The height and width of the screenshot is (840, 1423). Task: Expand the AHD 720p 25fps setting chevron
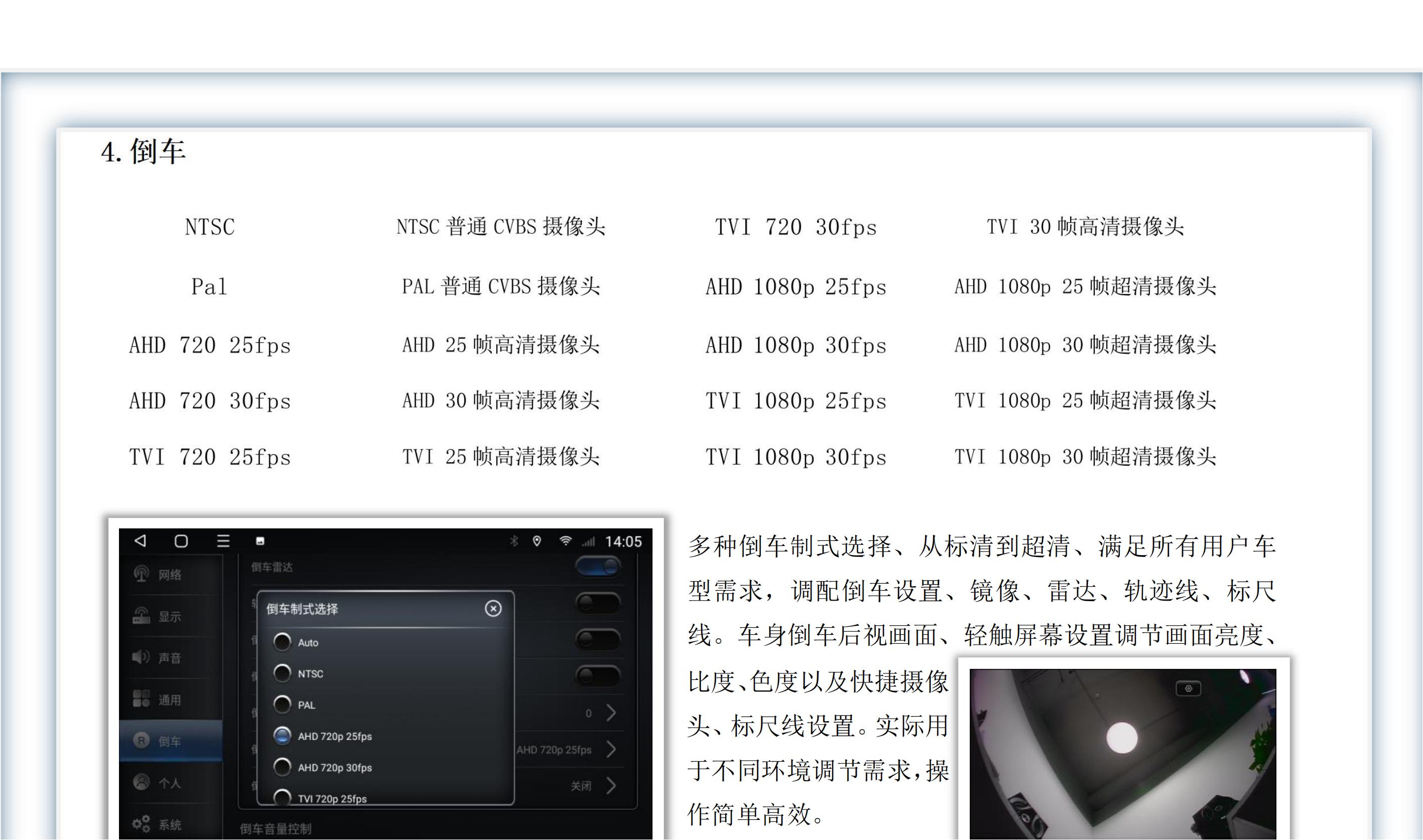[x=611, y=750]
